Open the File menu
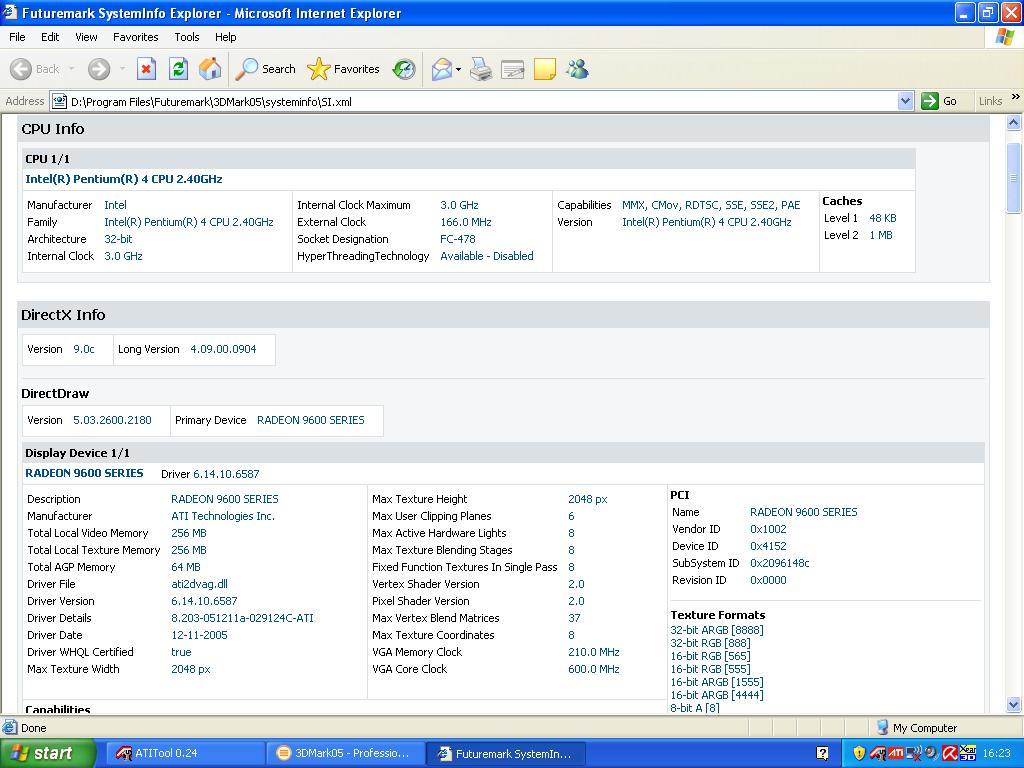 point(17,37)
